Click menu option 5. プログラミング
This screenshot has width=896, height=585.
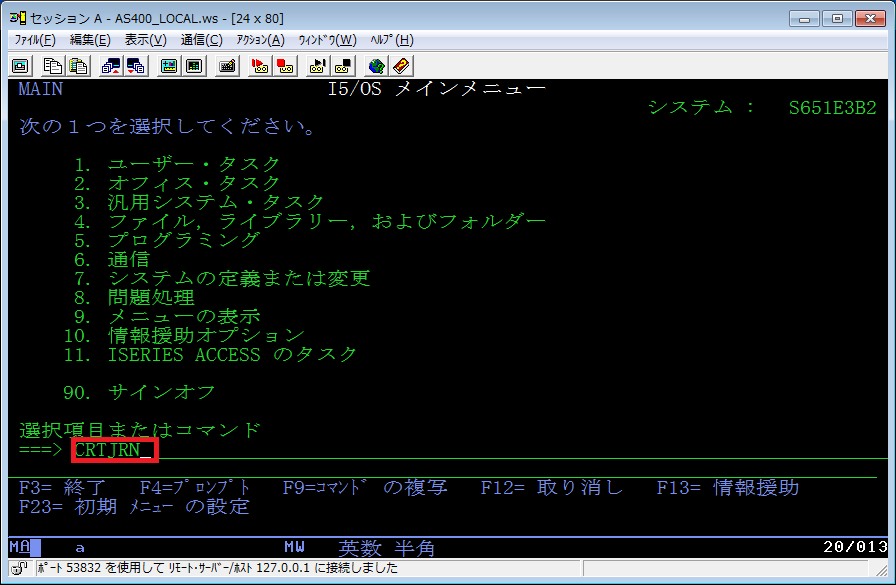pos(167,240)
